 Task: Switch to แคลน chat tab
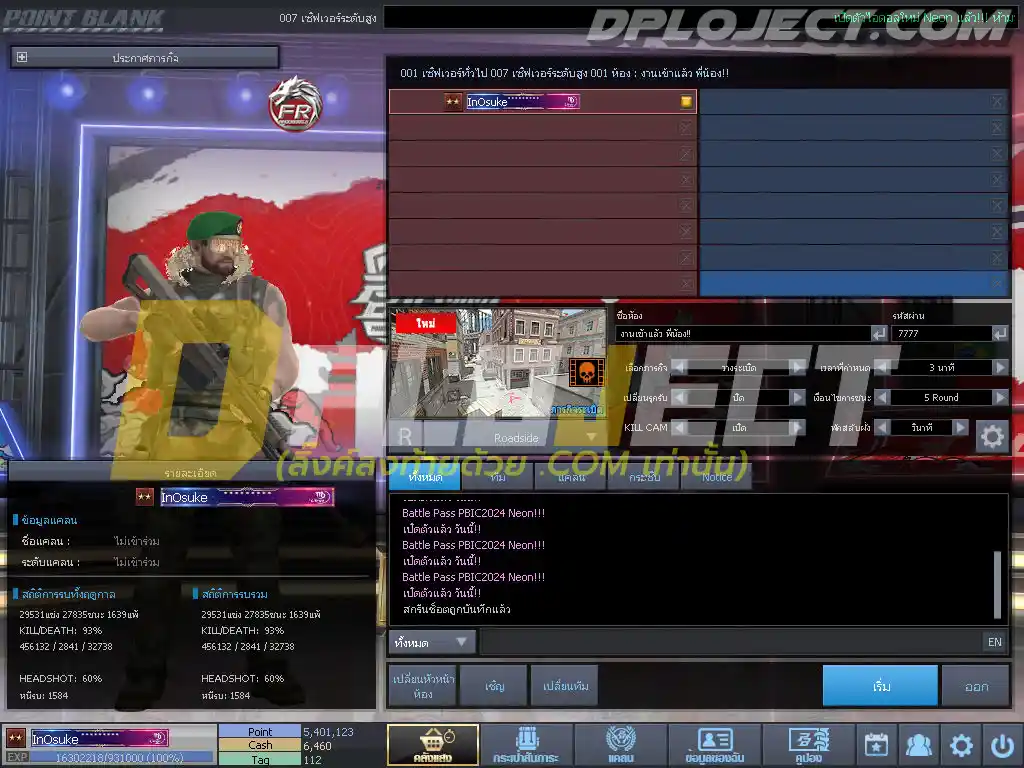click(571, 477)
